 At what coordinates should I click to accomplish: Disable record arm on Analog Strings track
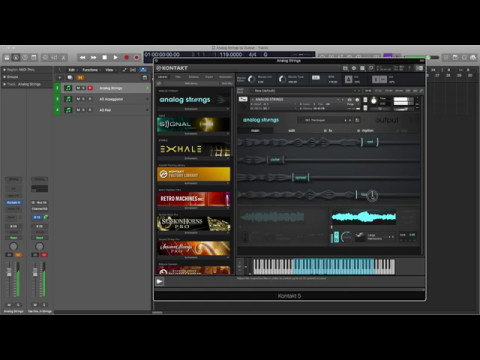[90, 88]
